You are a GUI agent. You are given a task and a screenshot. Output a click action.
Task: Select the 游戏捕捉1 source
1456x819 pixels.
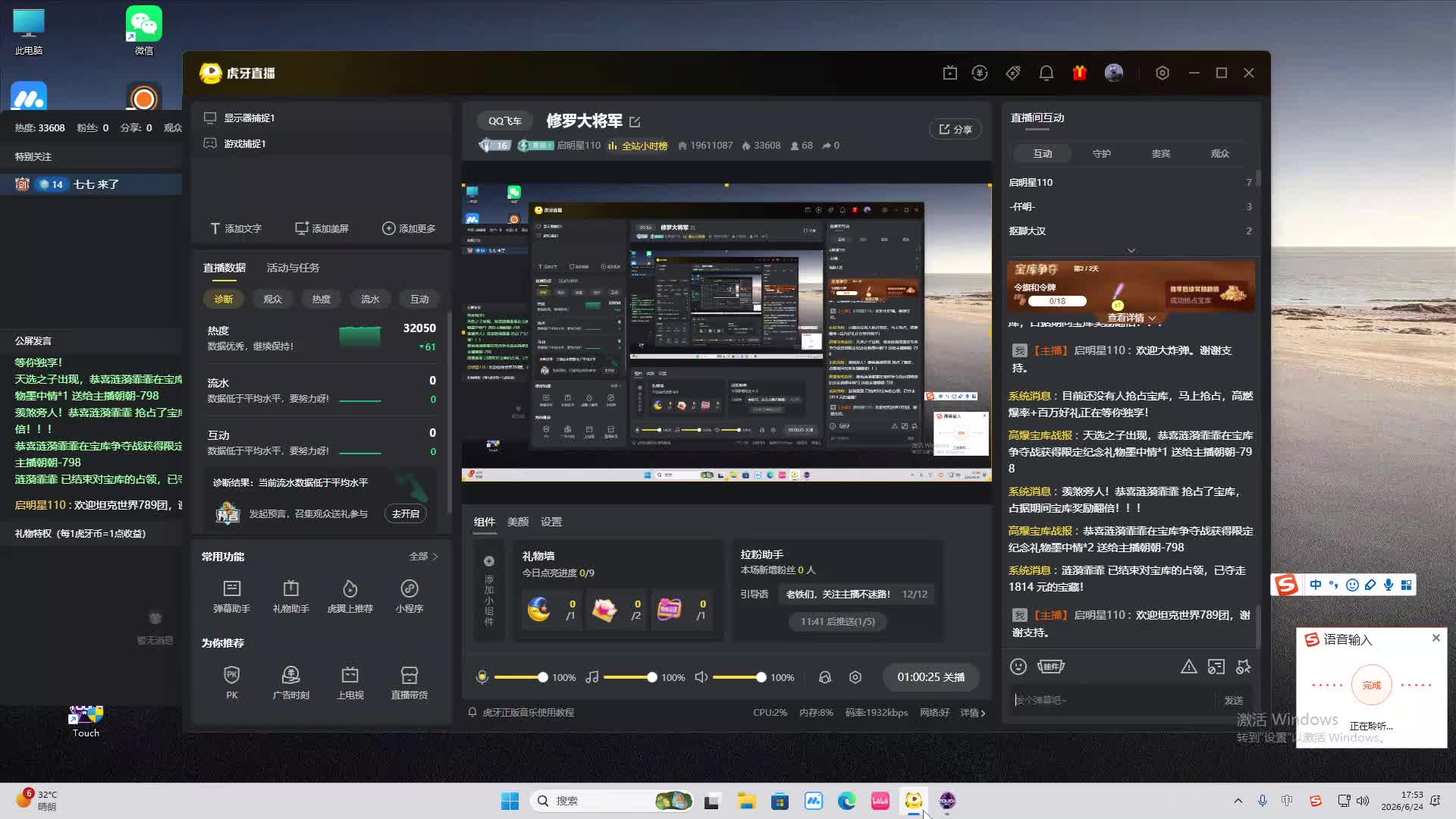(322, 144)
